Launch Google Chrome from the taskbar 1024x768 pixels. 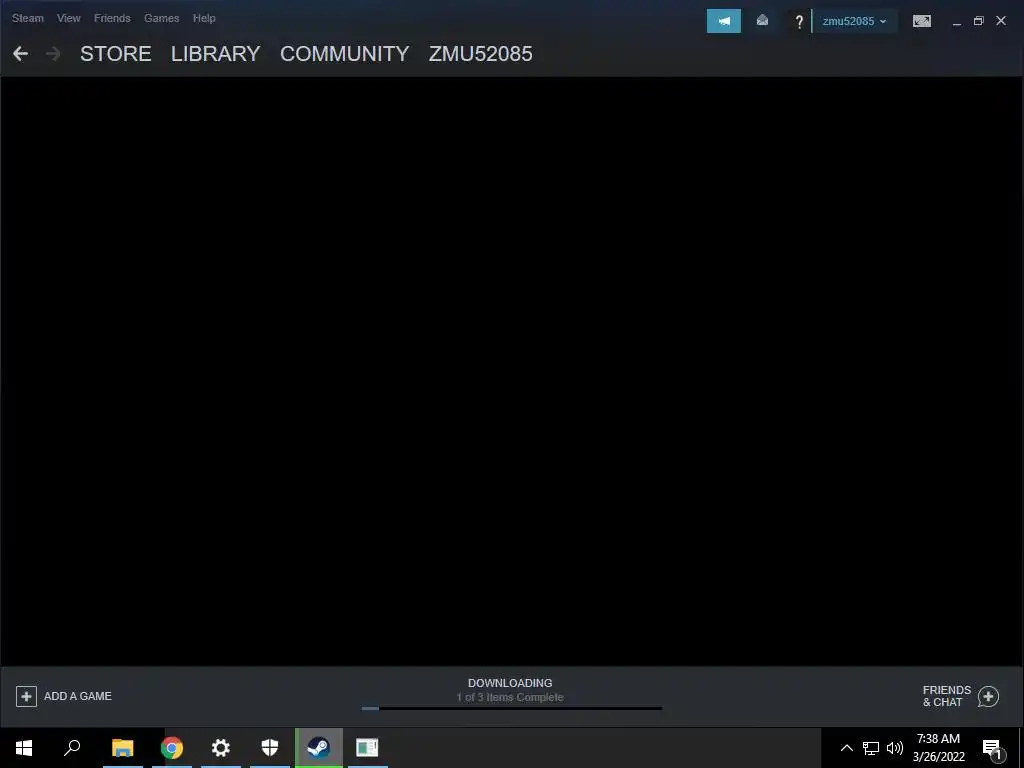[x=172, y=748]
